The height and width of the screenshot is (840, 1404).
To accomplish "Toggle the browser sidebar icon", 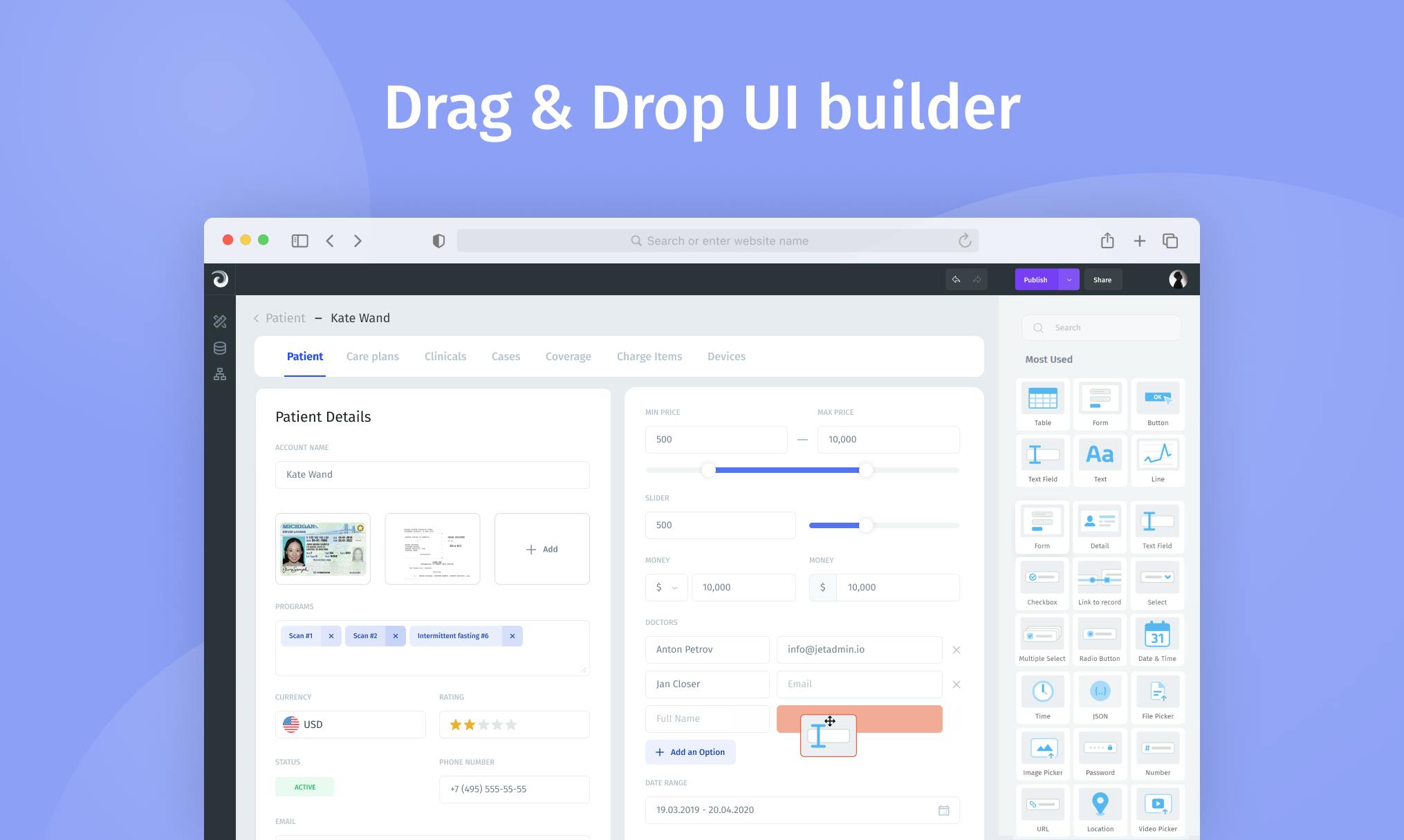I will (299, 241).
